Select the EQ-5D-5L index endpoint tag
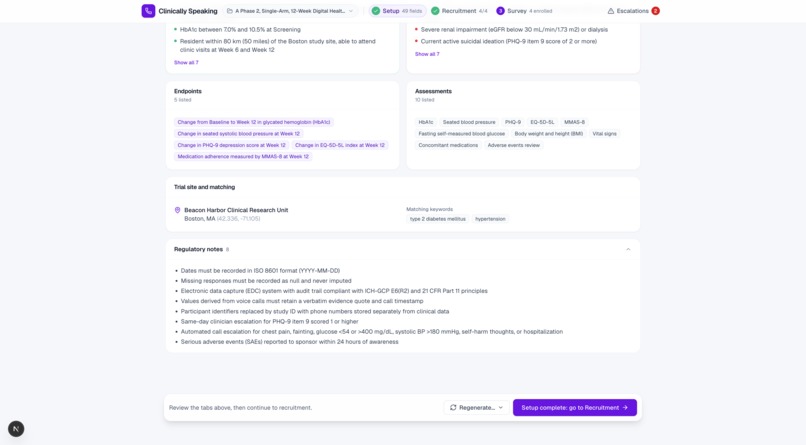 [x=340, y=145]
